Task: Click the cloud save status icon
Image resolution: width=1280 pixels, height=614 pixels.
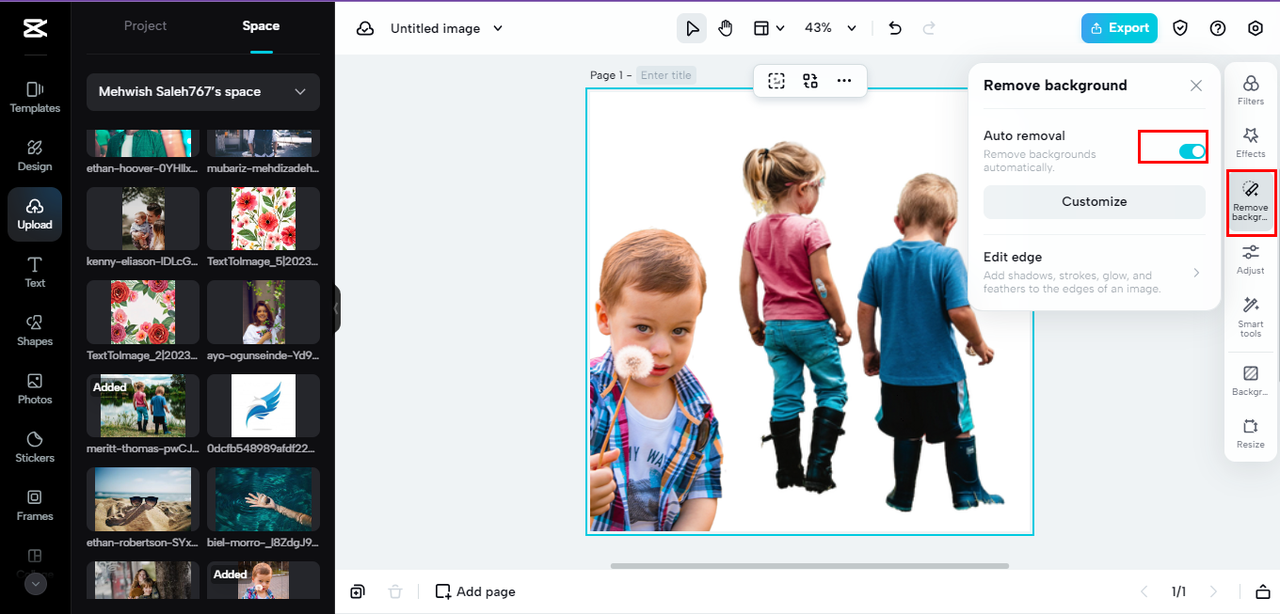Action: (x=366, y=29)
